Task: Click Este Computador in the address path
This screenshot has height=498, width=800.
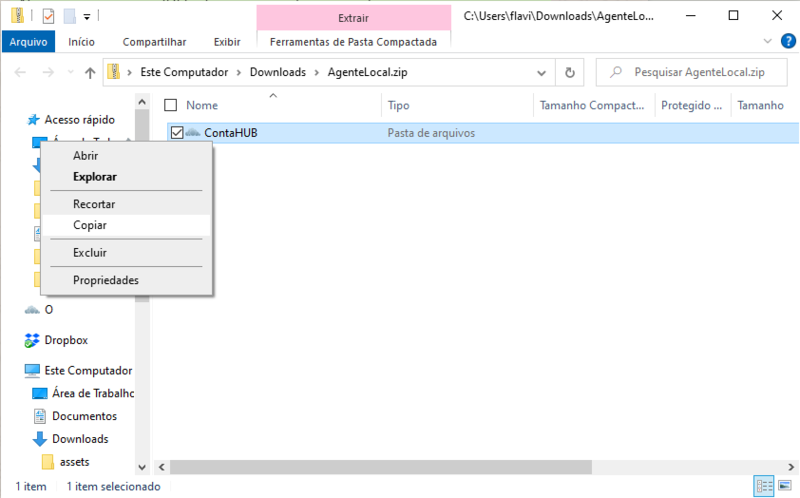Action: (184, 72)
